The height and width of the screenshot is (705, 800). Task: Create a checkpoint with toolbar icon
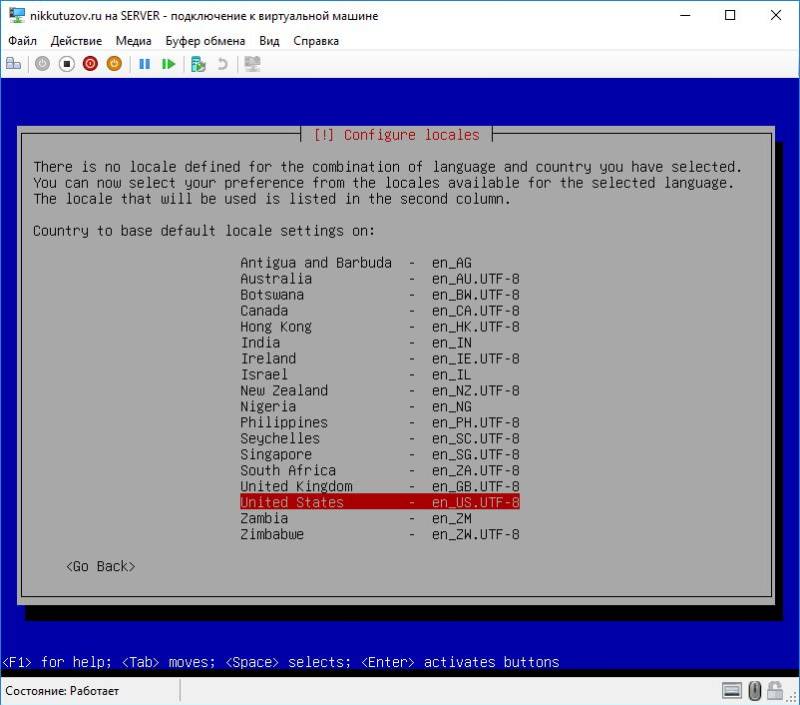(x=198, y=64)
